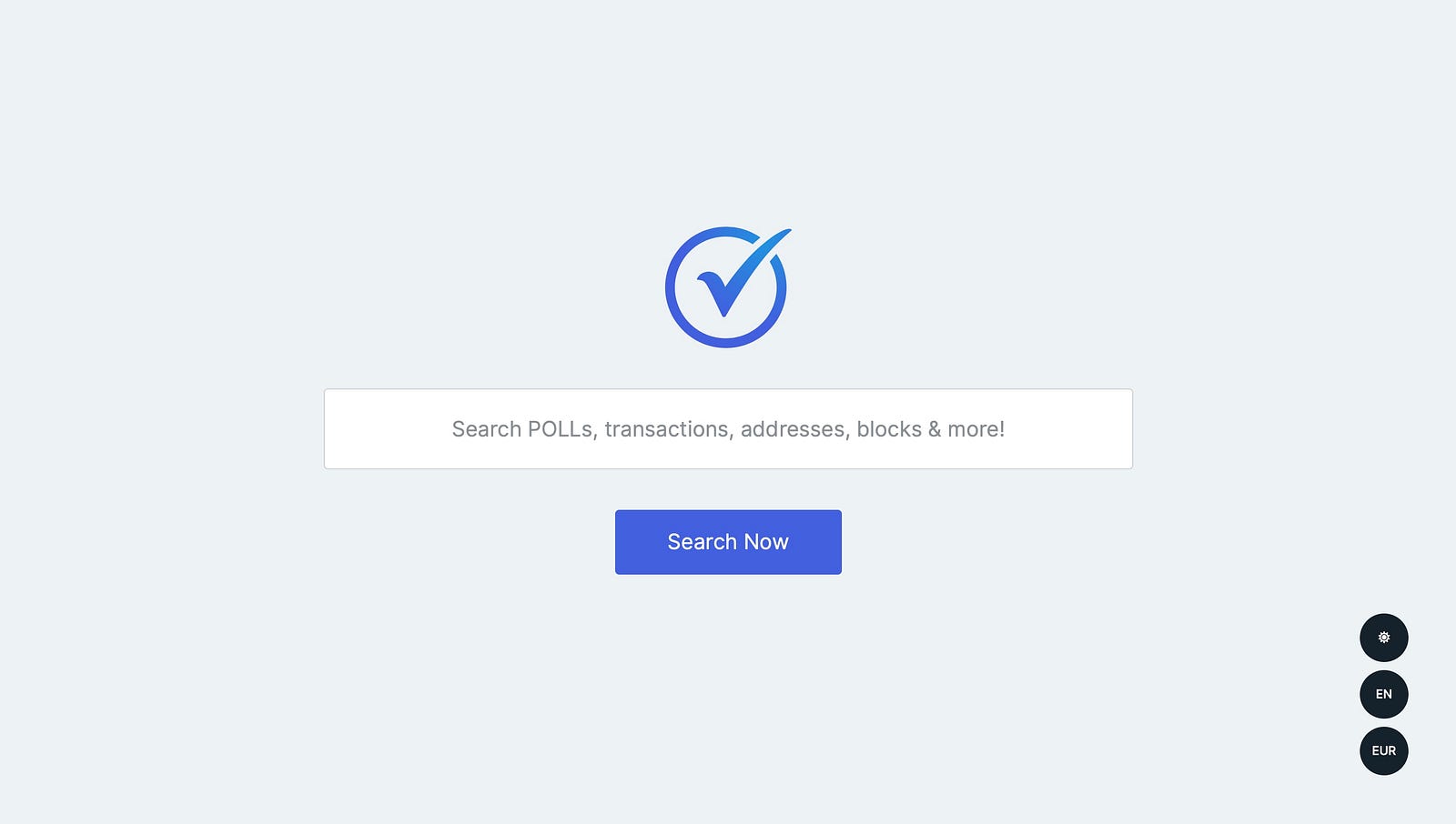Image resolution: width=1456 pixels, height=824 pixels.
Task: Click the gear-like sun icon button
Action: [1383, 638]
